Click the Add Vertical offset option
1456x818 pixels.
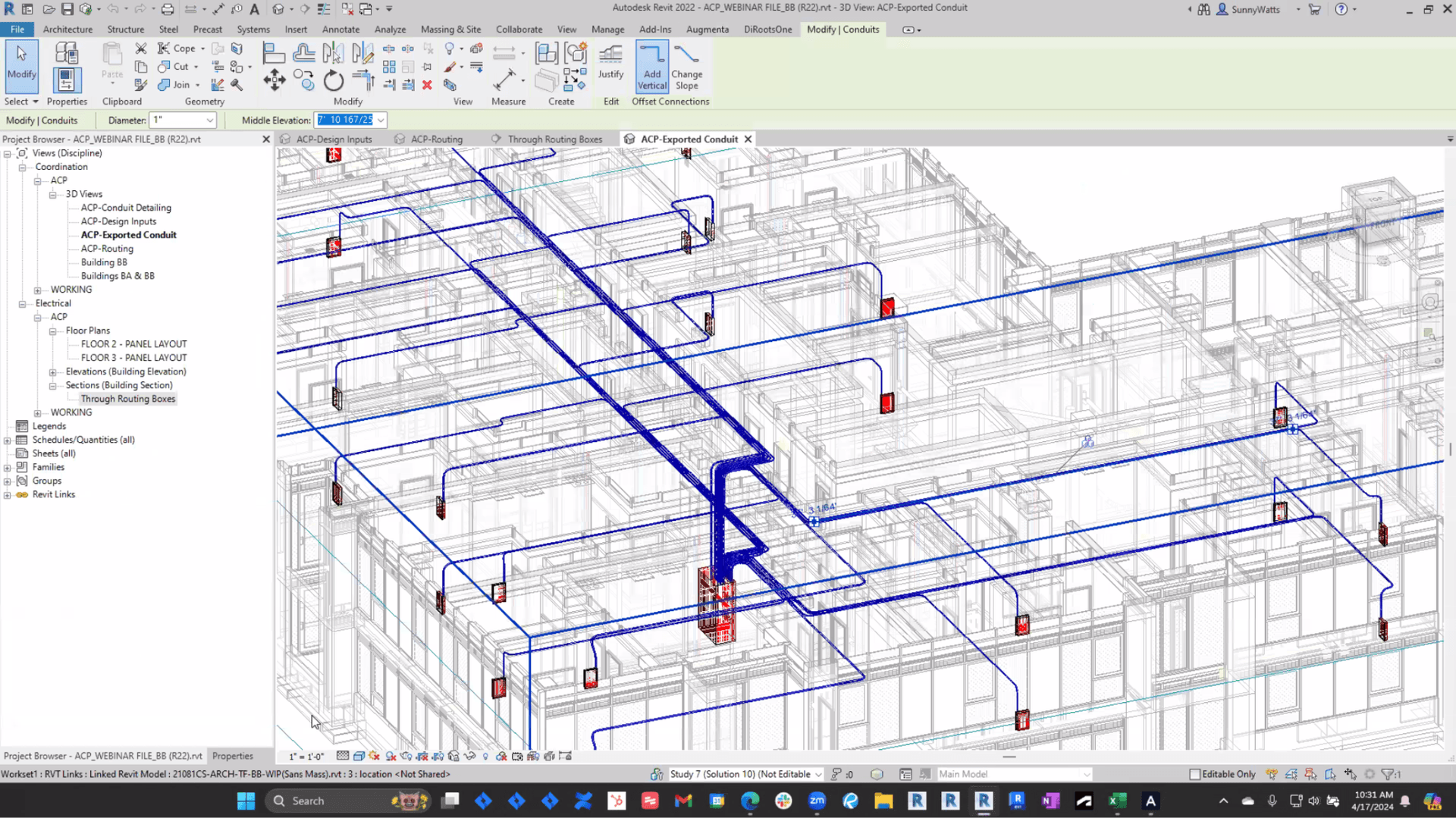[652, 66]
